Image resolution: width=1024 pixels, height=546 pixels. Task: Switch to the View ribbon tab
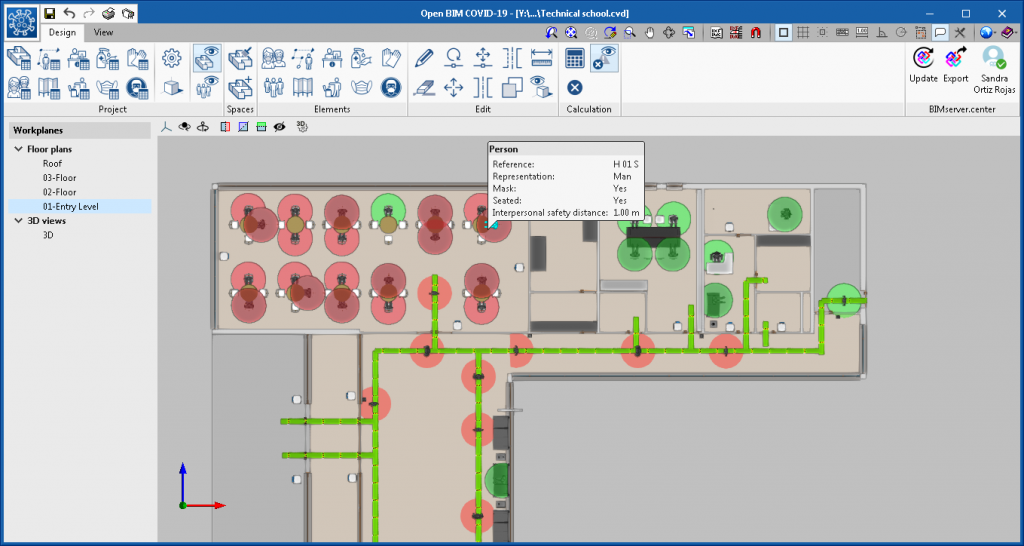(104, 32)
